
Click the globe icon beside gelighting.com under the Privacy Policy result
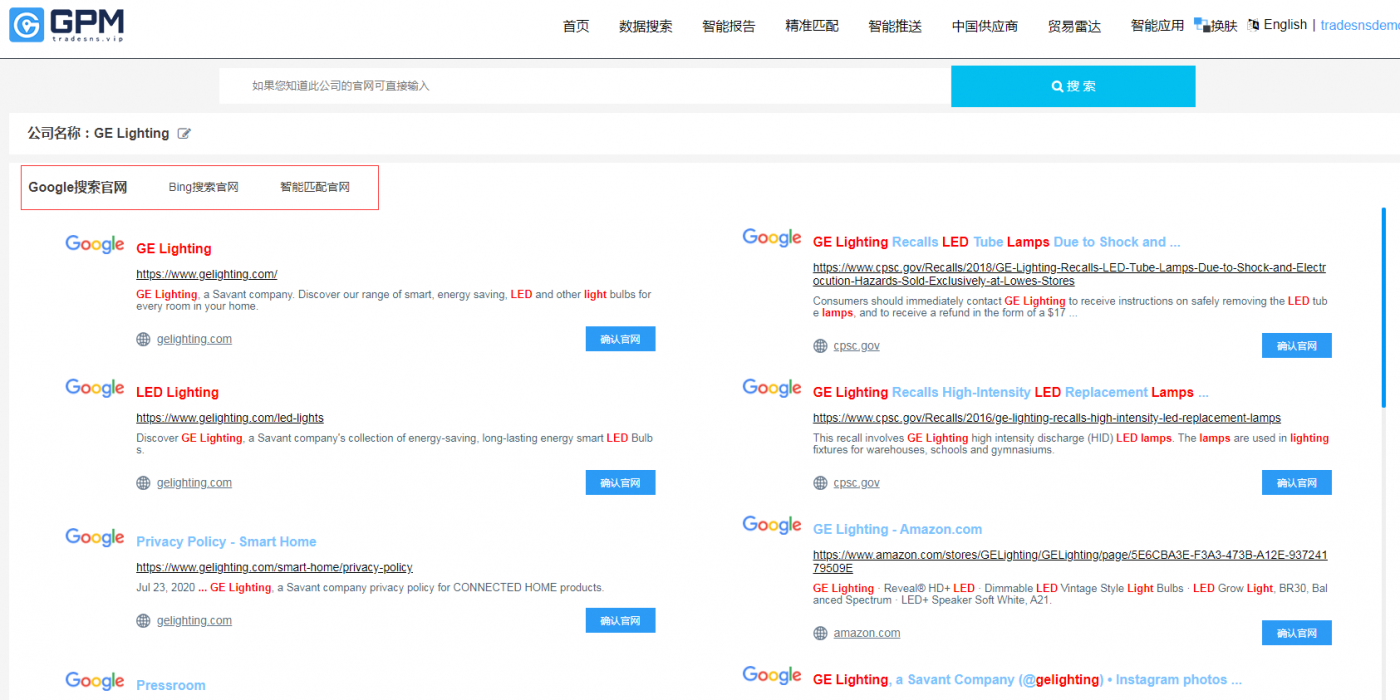[143, 621]
